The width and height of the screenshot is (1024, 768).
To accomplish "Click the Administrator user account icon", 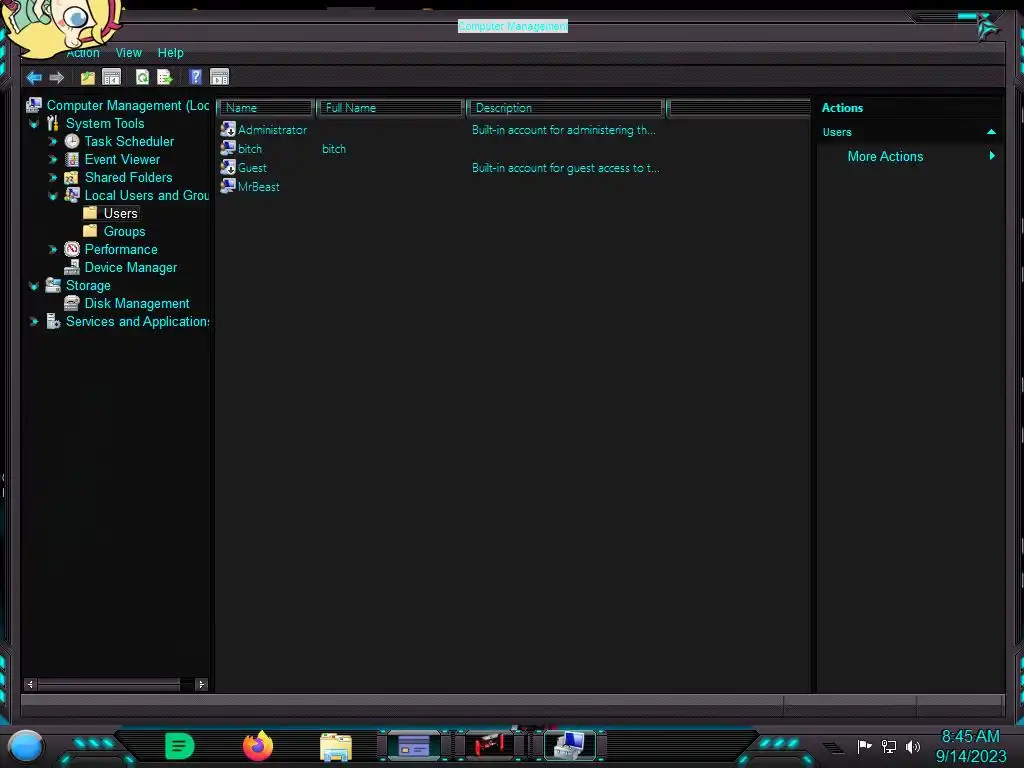I will [x=228, y=129].
